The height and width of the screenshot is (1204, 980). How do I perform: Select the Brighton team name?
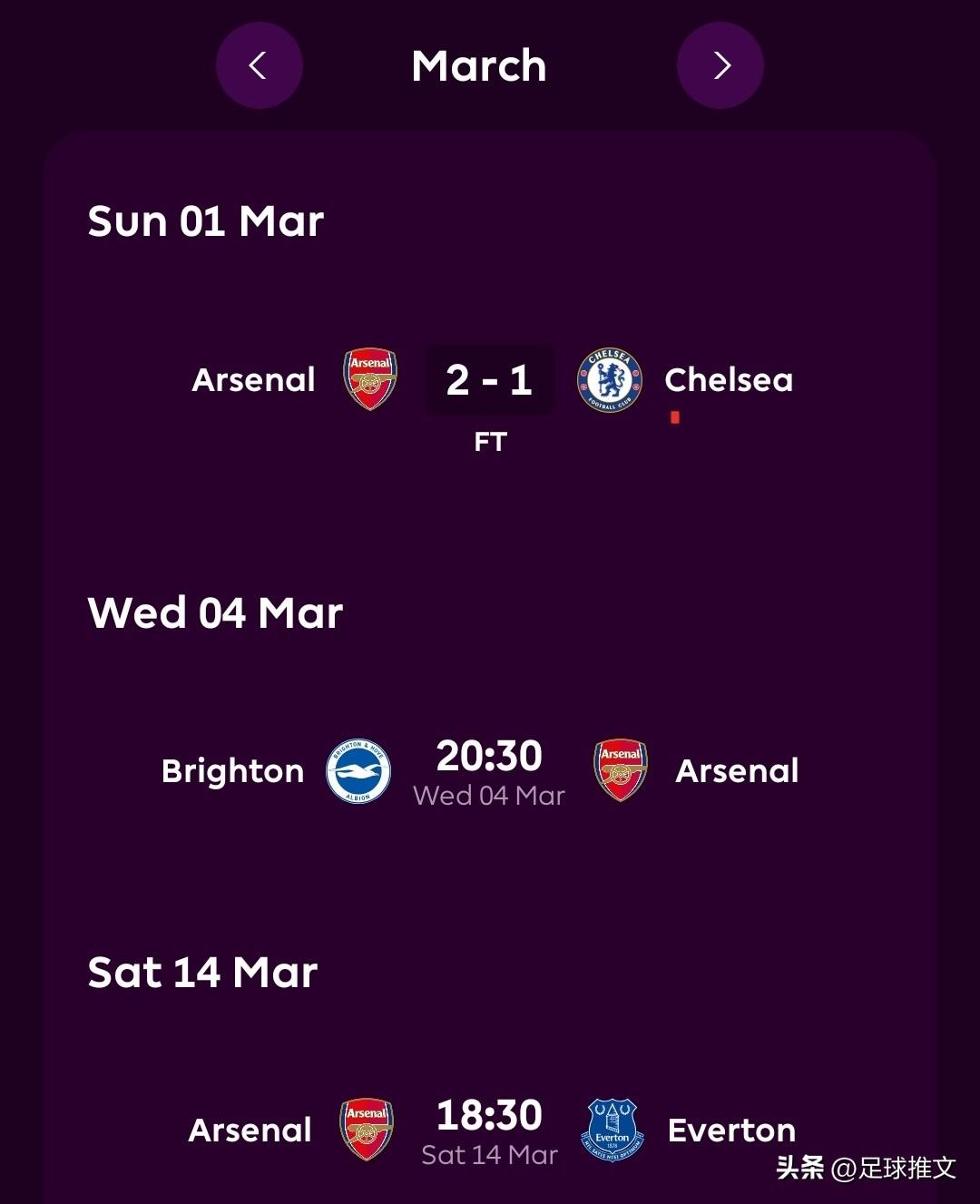(233, 771)
